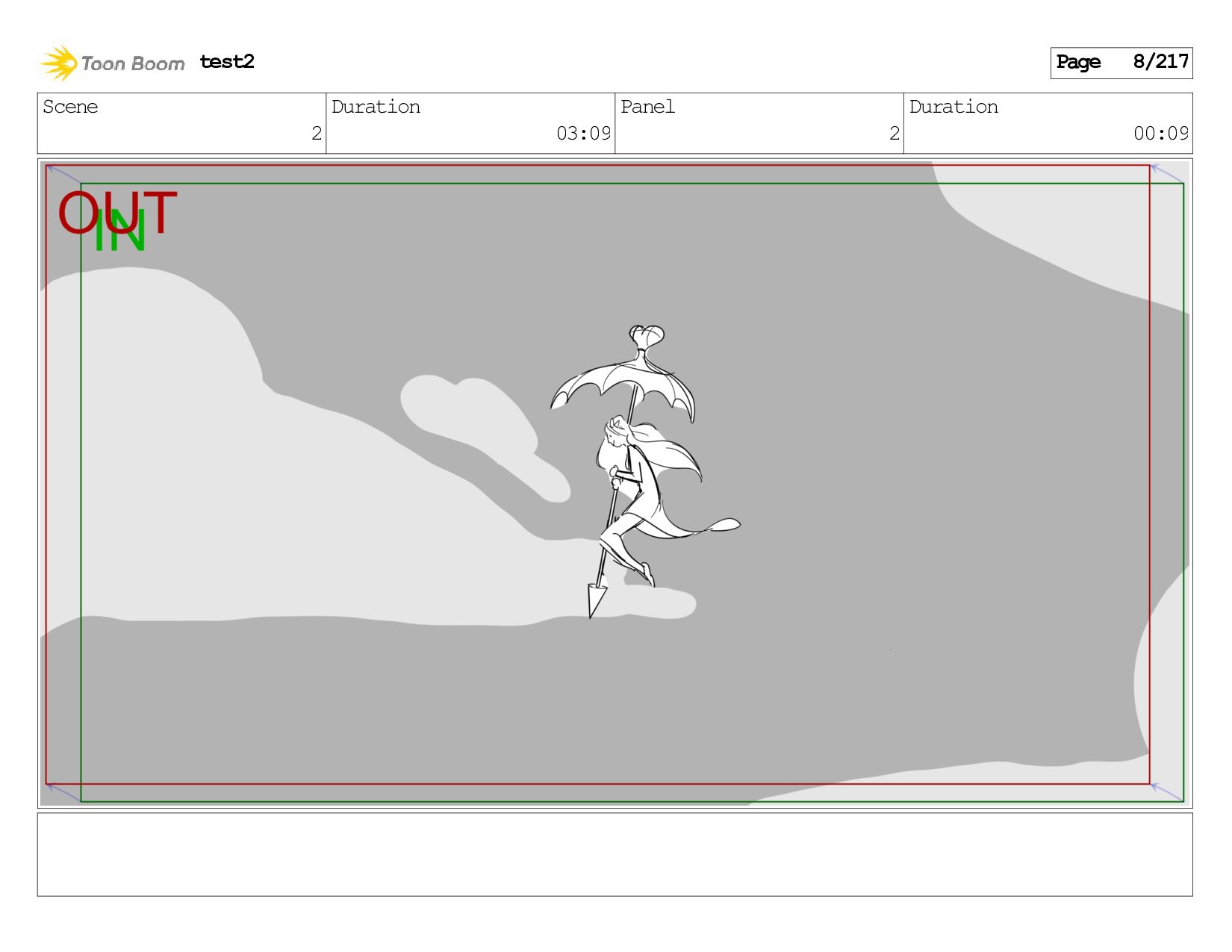The width and height of the screenshot is (1232, 952).
Task: Click the 'Page 8/217' page indicator box
Action: 1121,63
